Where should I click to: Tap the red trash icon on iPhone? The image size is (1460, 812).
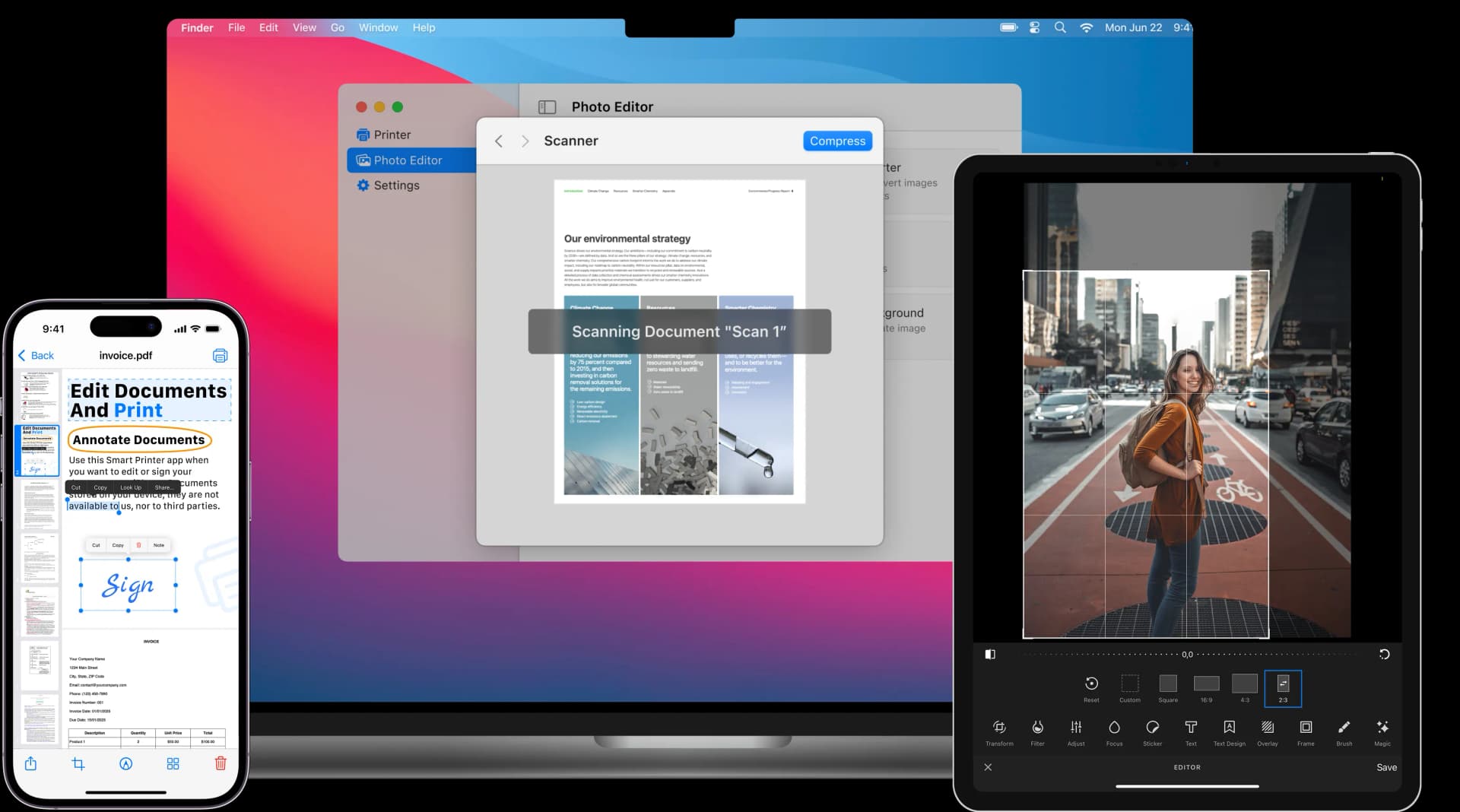(221, 763)
